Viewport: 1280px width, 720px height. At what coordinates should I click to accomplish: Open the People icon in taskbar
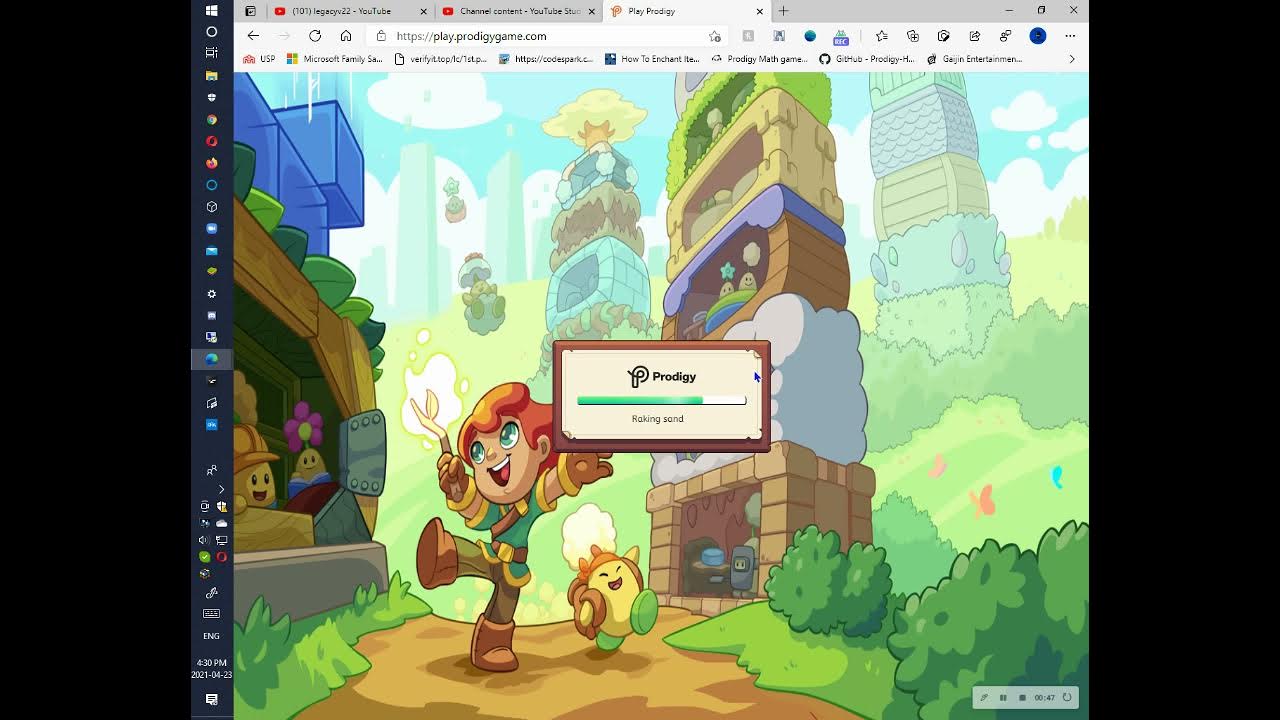[x=211, y=470]
